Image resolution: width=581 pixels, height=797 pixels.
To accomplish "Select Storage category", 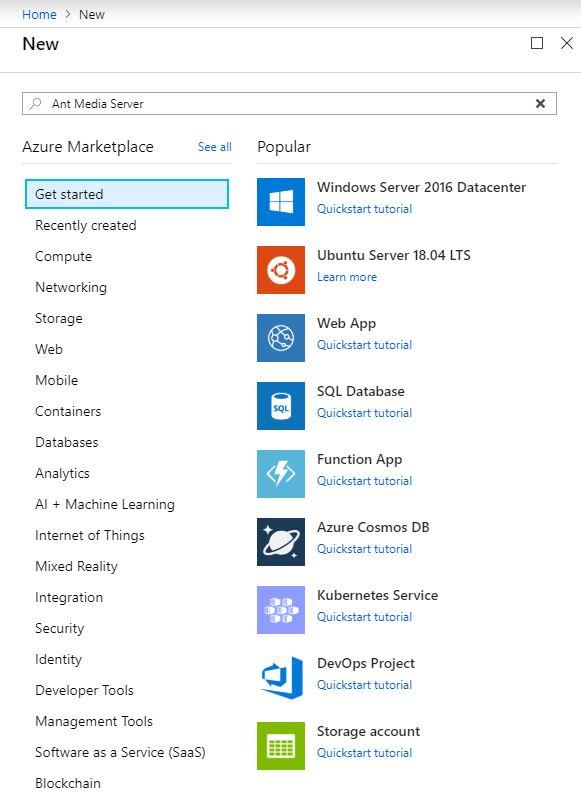I will [58, 318].
